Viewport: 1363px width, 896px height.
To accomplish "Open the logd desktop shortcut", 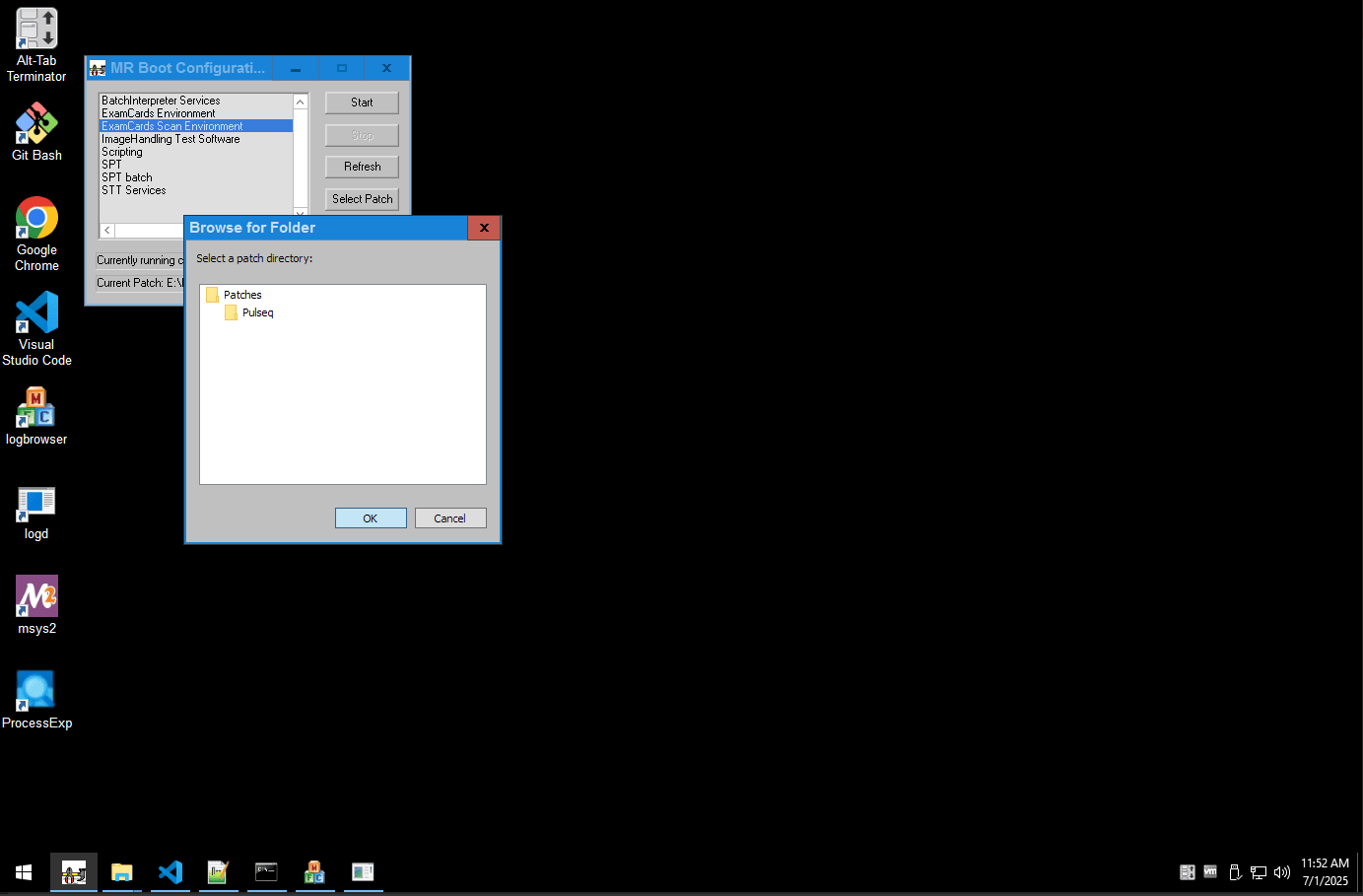I will 36,512.
